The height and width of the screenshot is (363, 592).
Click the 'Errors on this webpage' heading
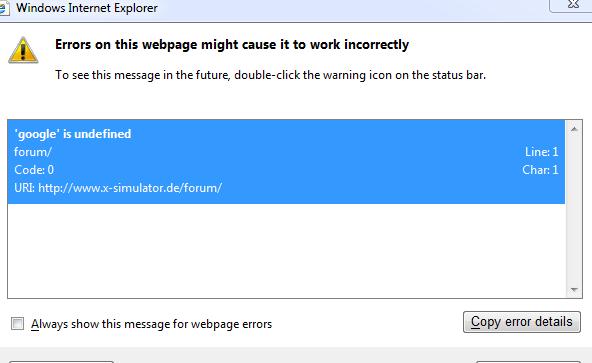pyautogui.click(x=232, y=45)
